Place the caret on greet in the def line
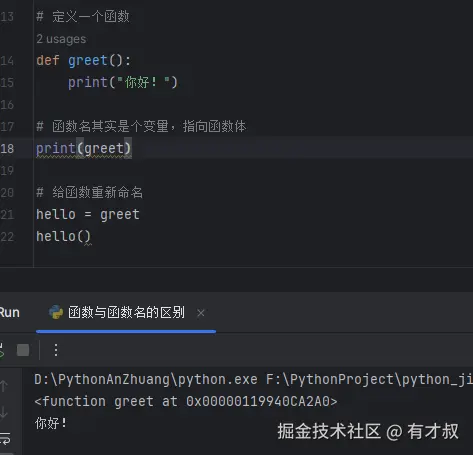The height and width of the screenshot is (455, 473). point(88,61)
